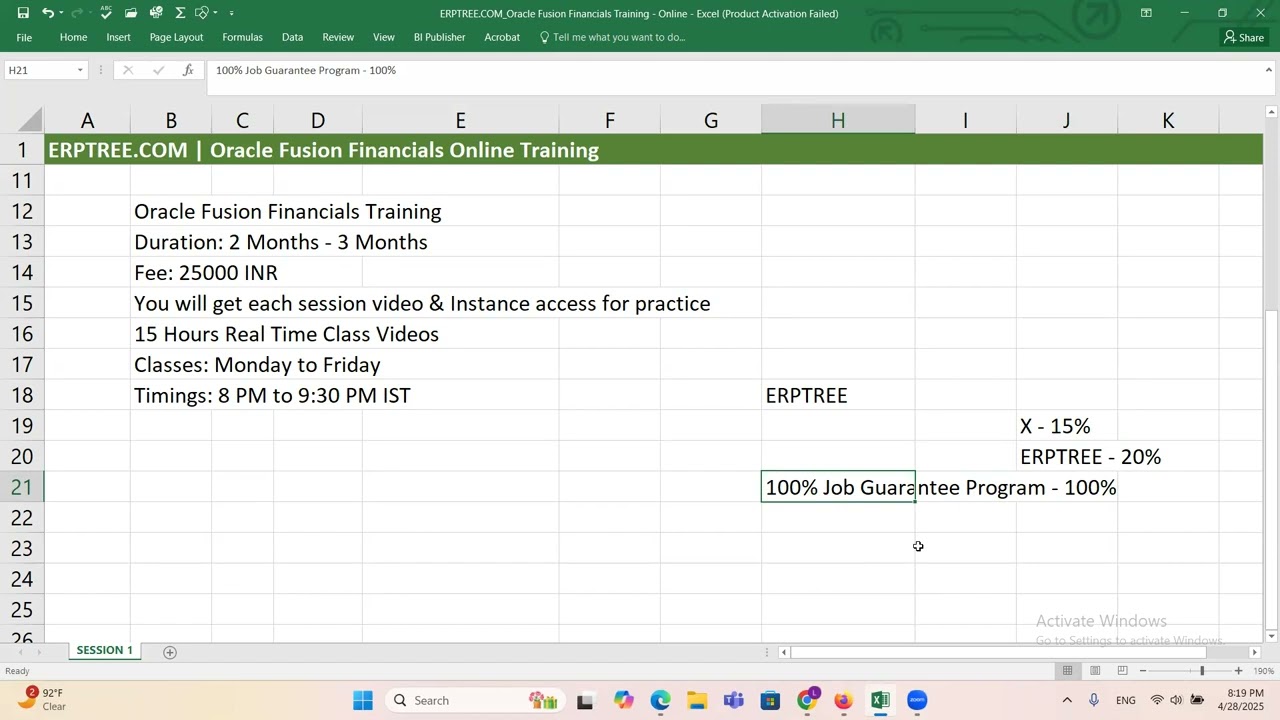Go to the Data tab
This screenshot has height=720, width=1280.
(292, 37)
